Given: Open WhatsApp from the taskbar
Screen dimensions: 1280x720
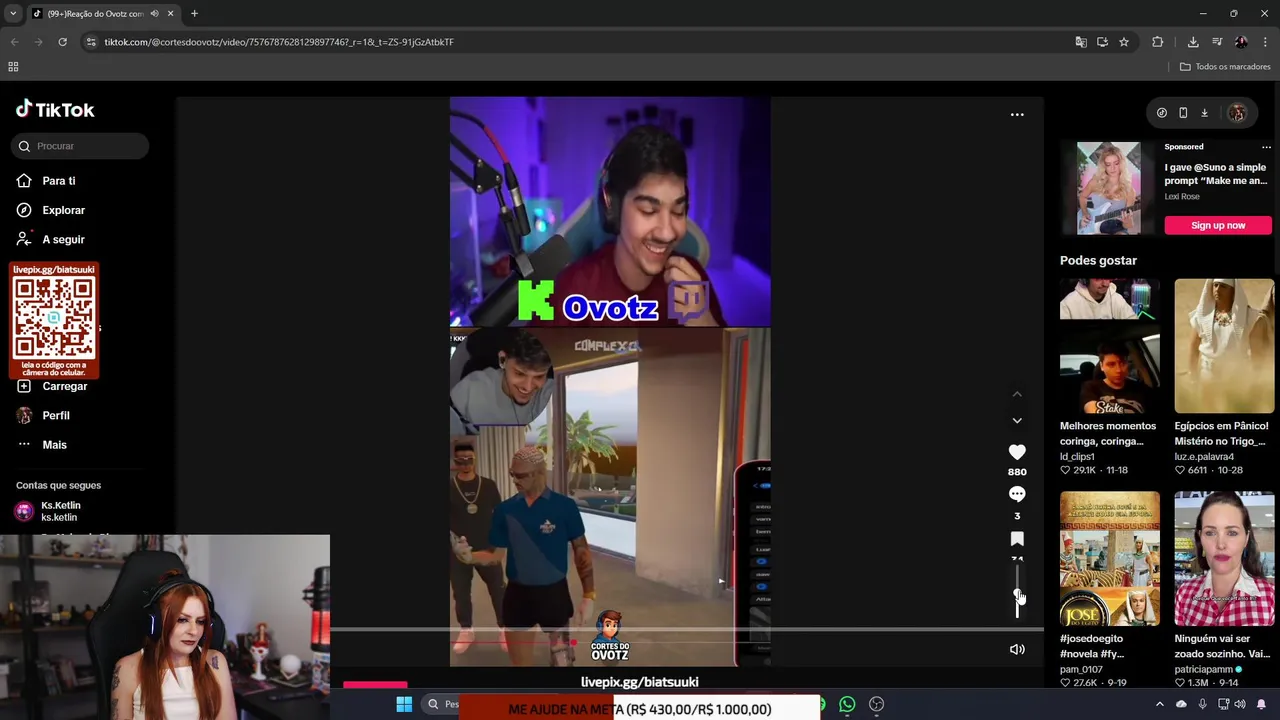Looking at the screenshot, I should pos(847,705).
